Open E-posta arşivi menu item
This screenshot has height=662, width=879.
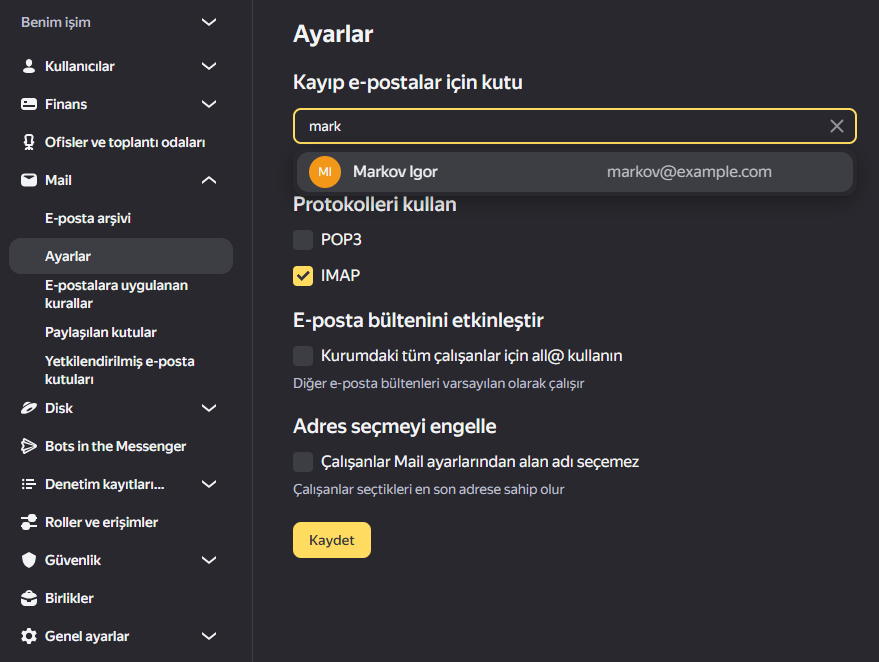point(88,218)
